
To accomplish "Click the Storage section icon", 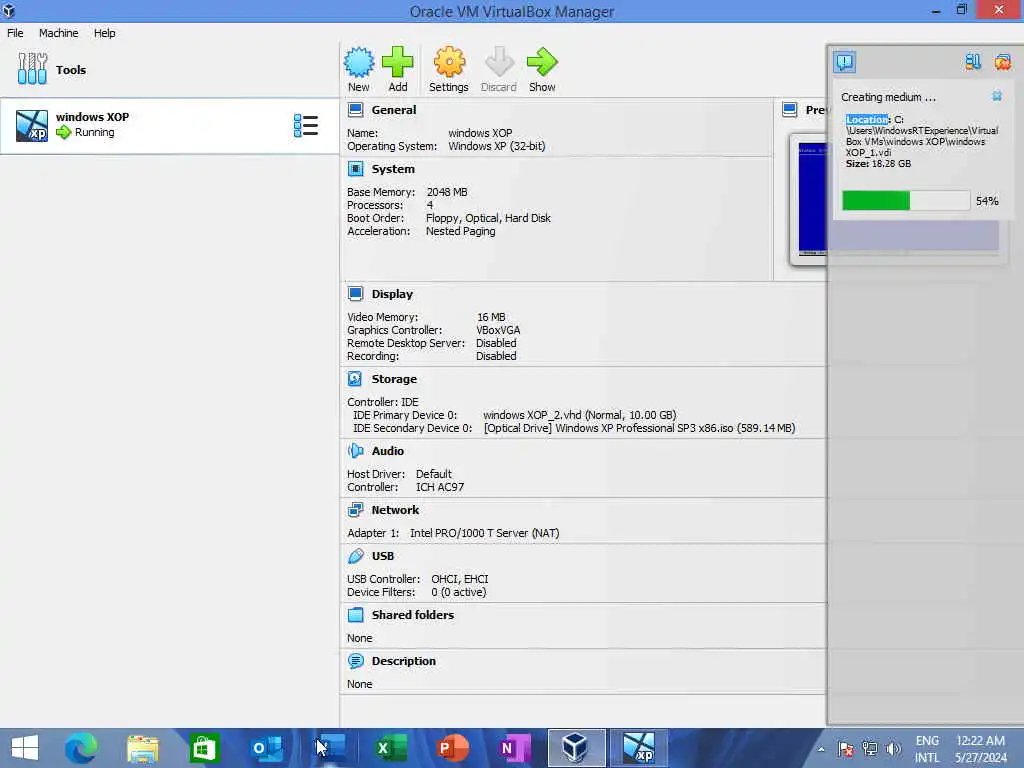I will pos(355,379).
